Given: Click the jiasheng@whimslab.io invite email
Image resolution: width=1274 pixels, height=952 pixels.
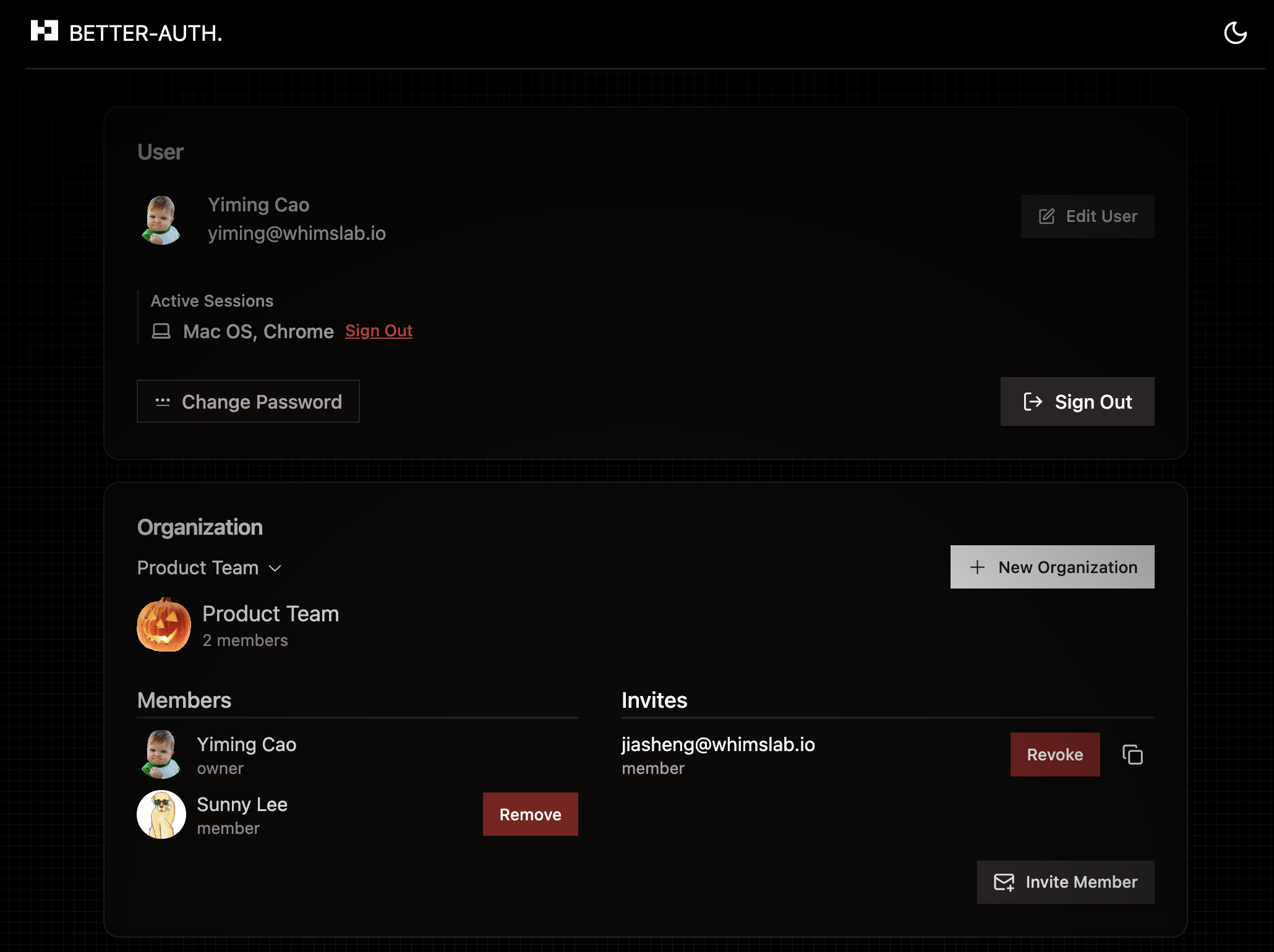Looking at the screenshot, I should coord(718,745).
